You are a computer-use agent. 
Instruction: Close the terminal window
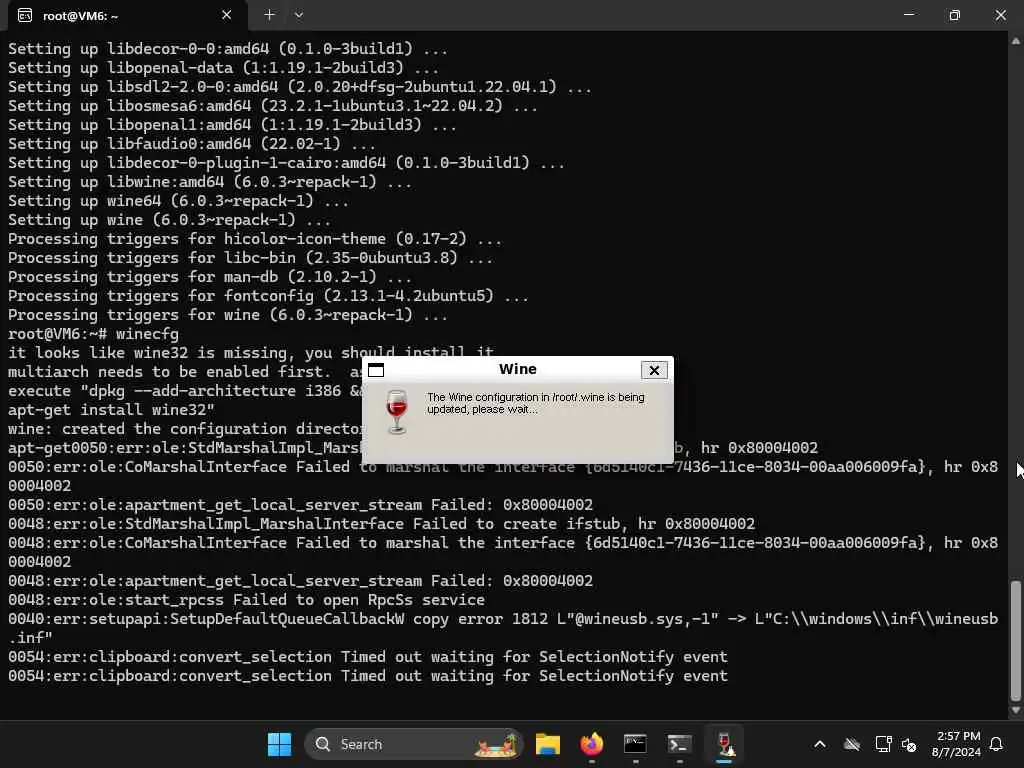[1000, 15]
